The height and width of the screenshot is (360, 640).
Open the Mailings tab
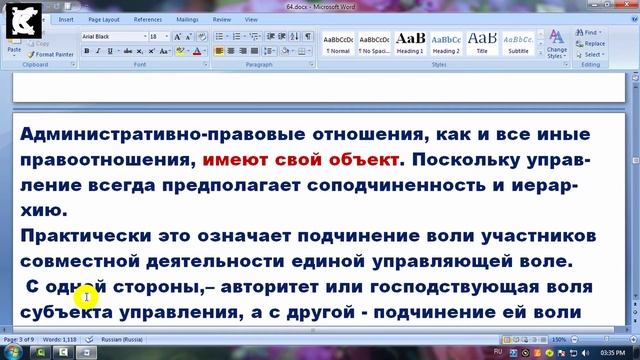click(187, 20)
